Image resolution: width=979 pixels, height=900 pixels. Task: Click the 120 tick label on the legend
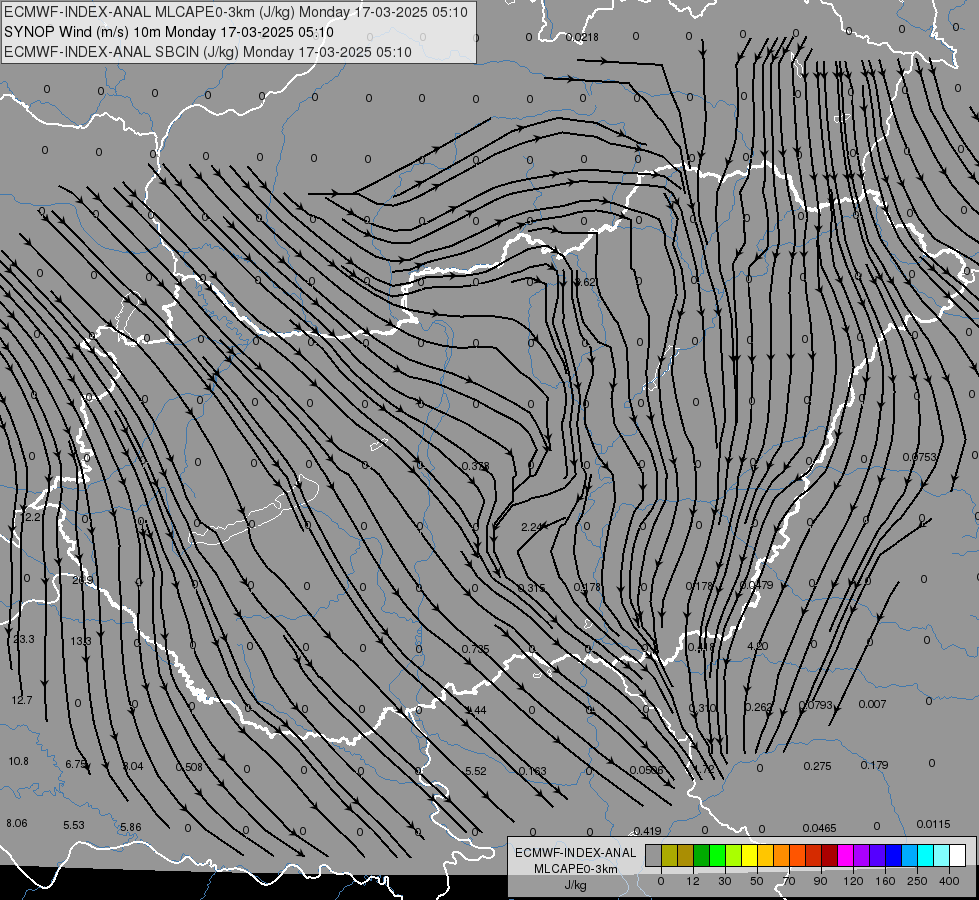[853, 881]
